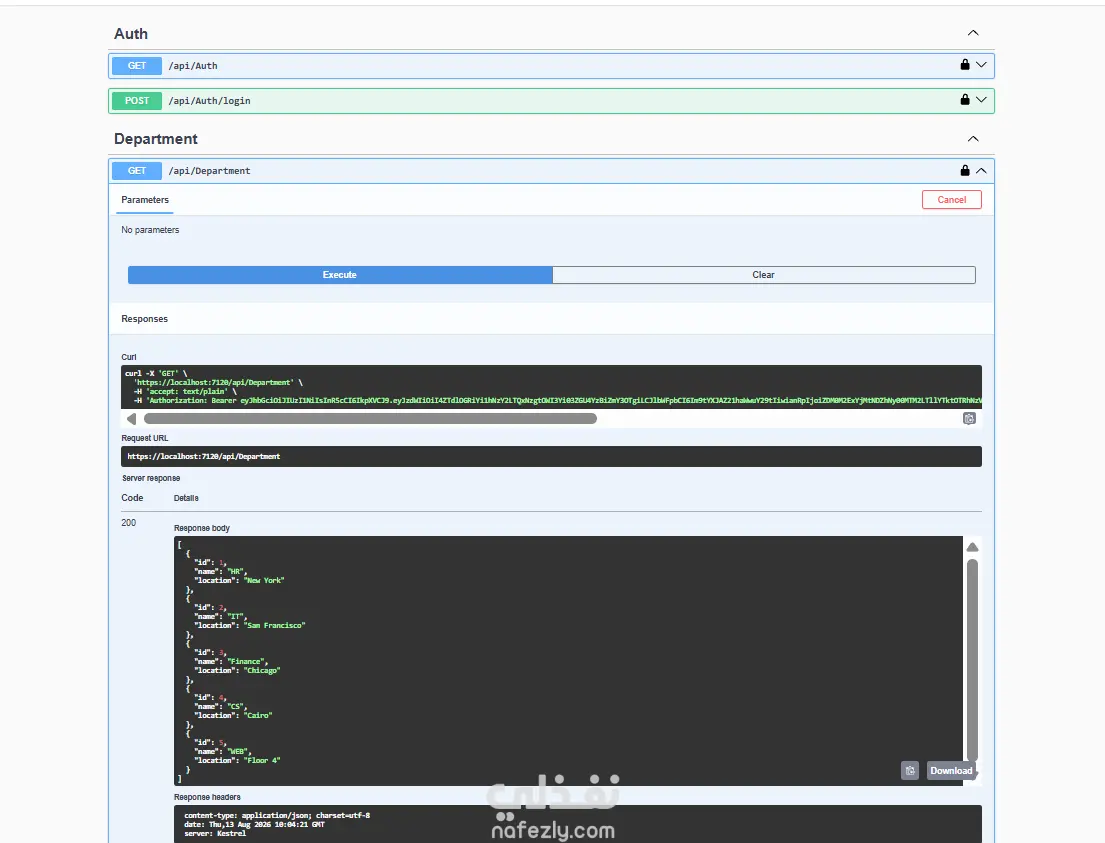Click the server: Kestrel header line
The height and width of the screenshot is (843, 1105).
click(x=215, y=833)
